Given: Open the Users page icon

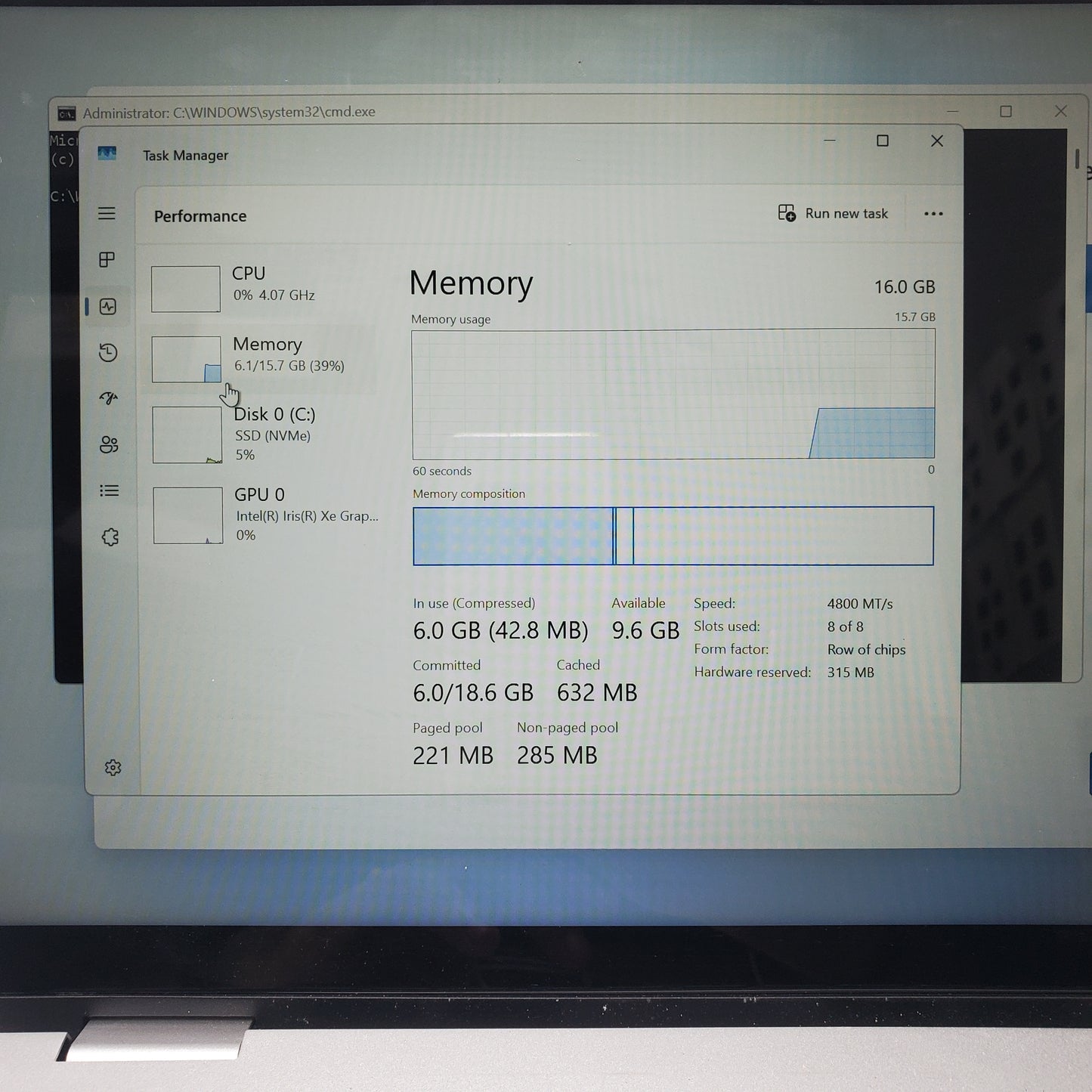Looking at the screenshot, I should click(109, 444).
